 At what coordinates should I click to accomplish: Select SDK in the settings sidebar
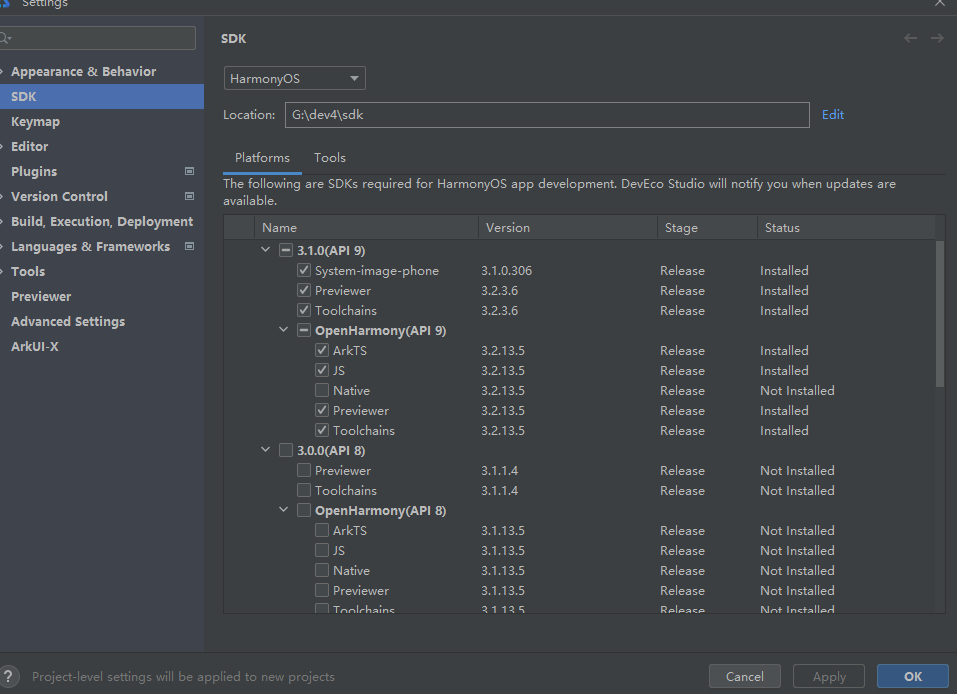[x=102, y=96]
